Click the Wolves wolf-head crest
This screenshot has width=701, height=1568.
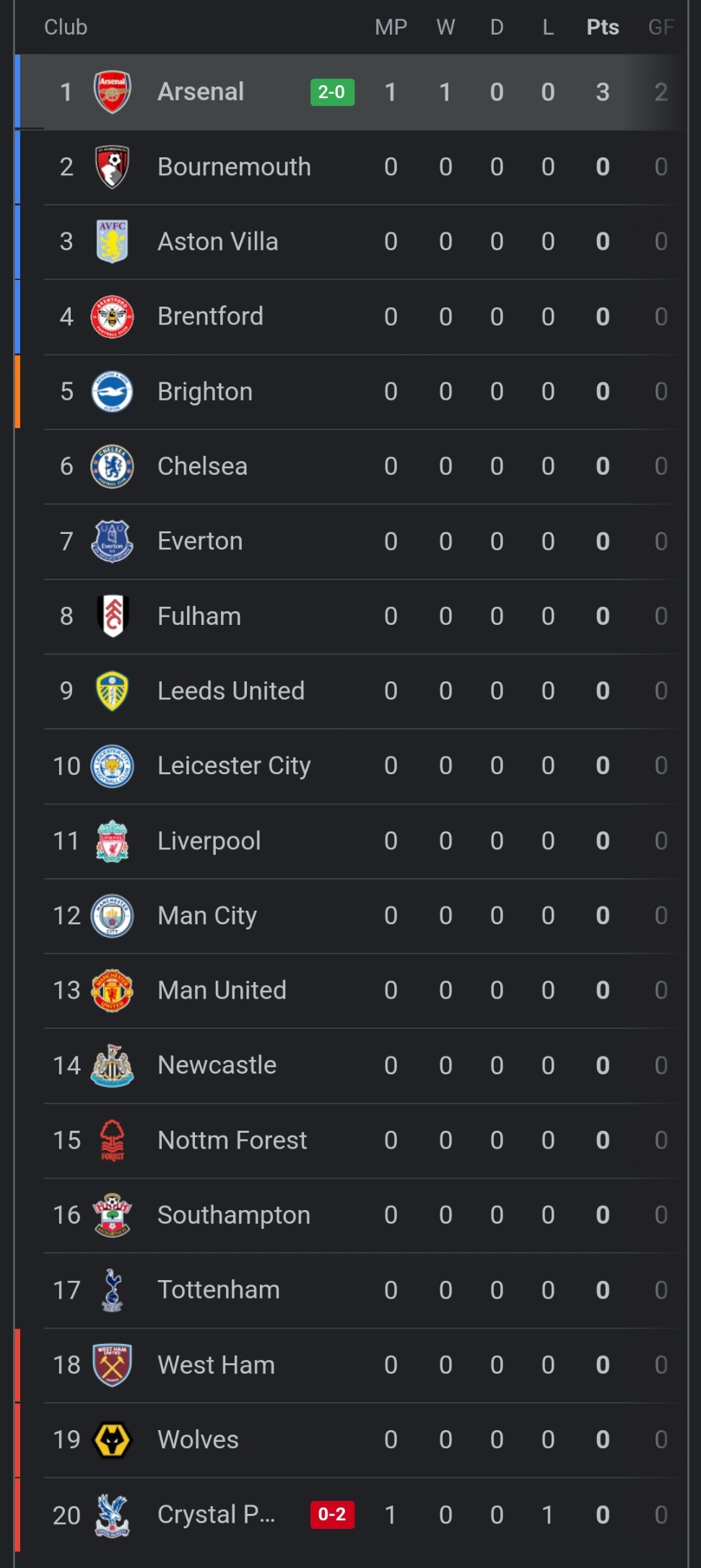[x=112, y=1440]
